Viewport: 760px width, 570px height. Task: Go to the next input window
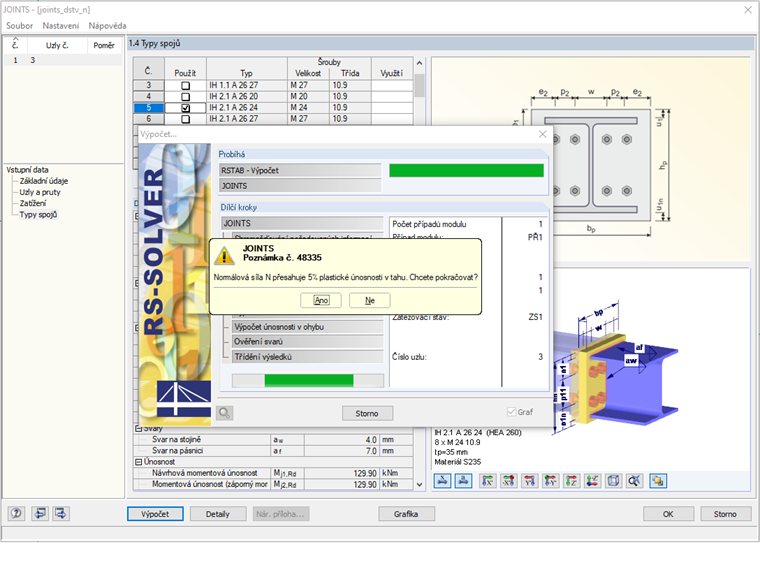[x=61, y=513]
